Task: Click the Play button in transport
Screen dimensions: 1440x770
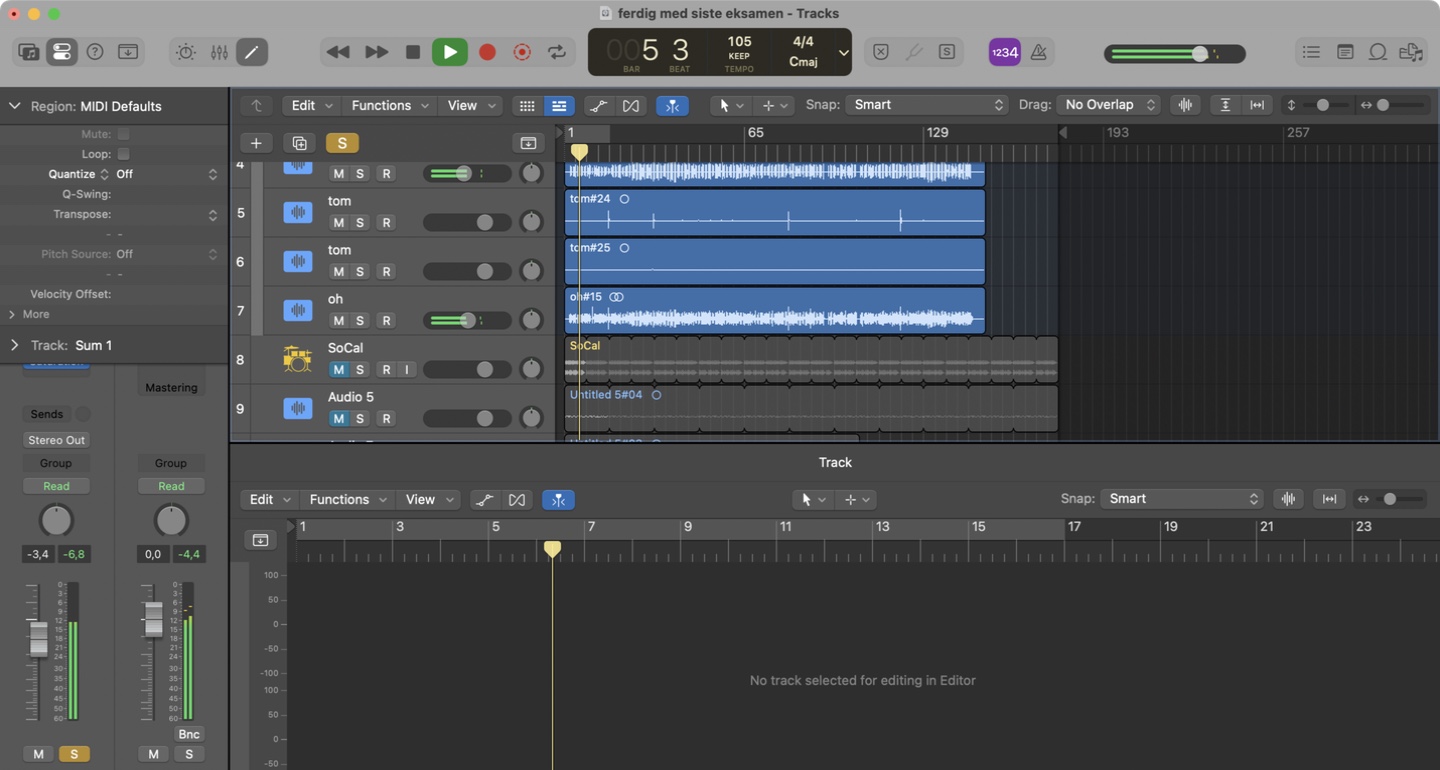Action: [450, 52]
